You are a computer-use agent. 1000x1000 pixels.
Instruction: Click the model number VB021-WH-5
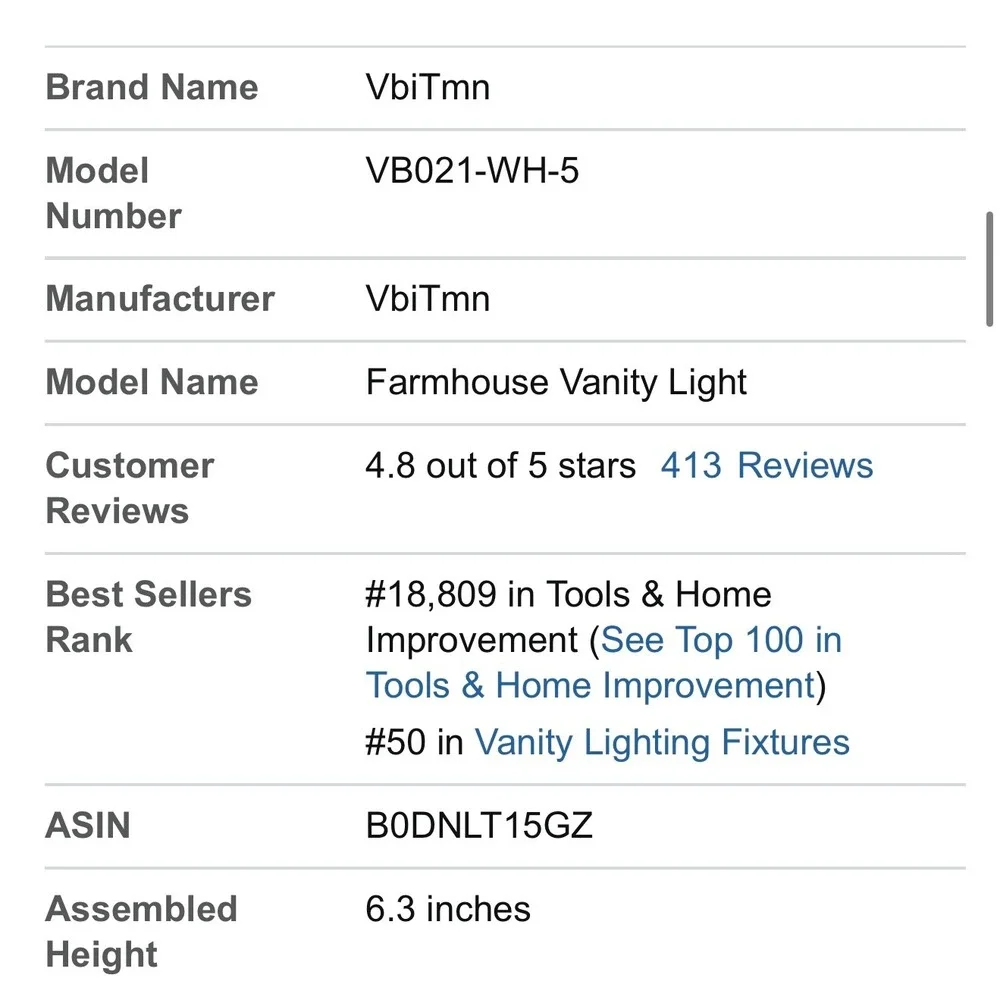pyautogui.click(x=472, y=171)
